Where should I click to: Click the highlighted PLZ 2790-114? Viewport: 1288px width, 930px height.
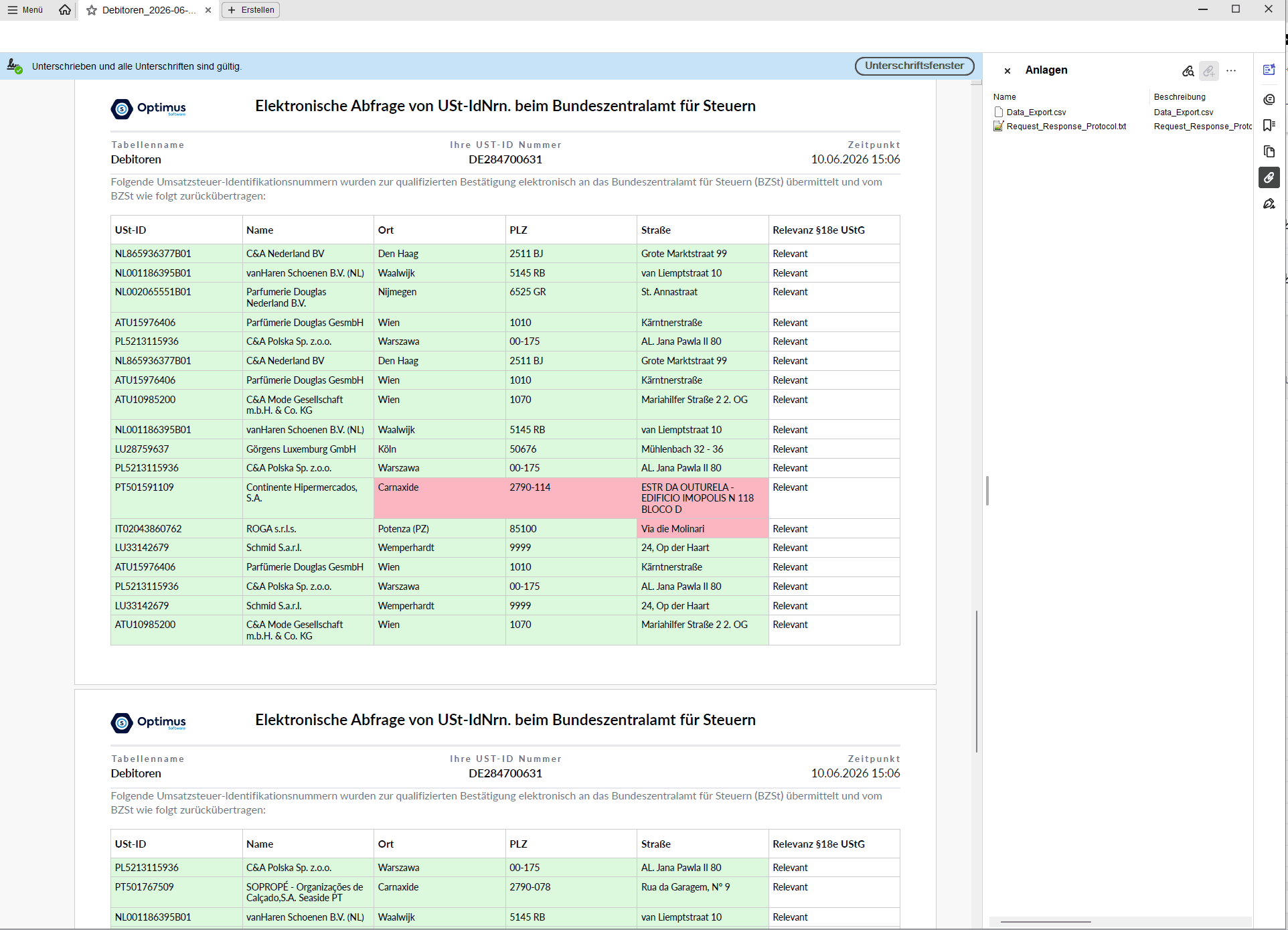571,498
